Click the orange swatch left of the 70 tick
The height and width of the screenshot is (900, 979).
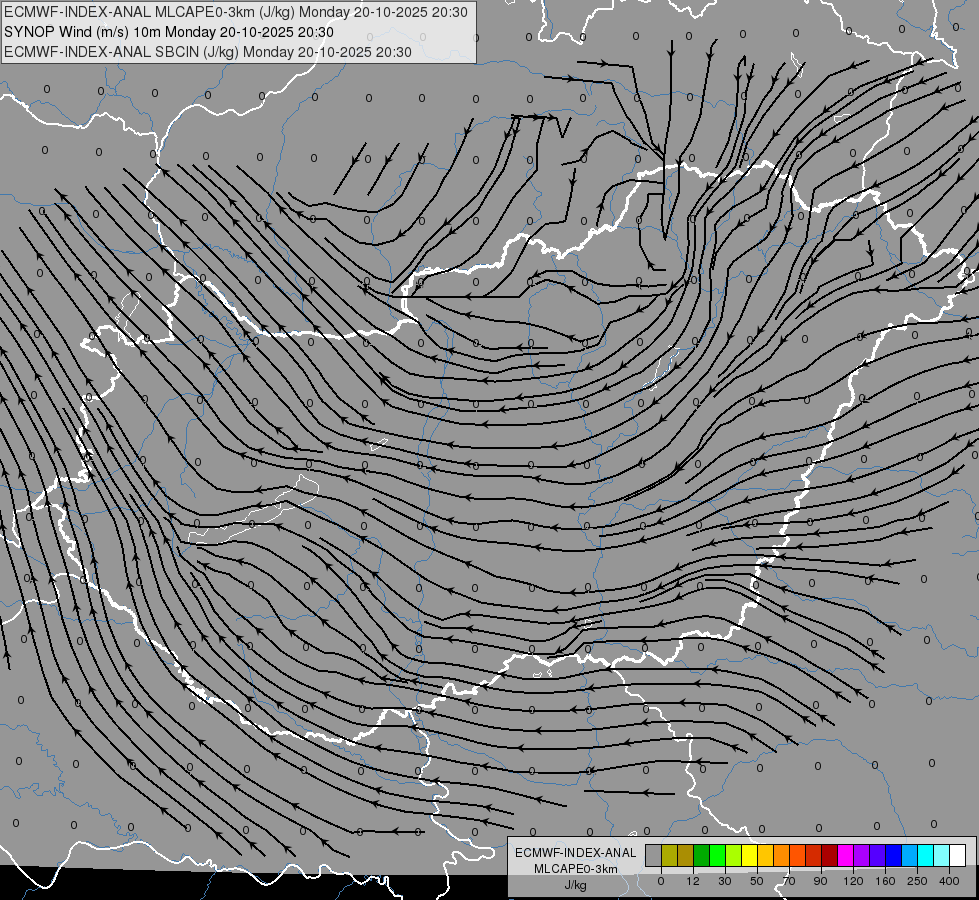[782, 855]
